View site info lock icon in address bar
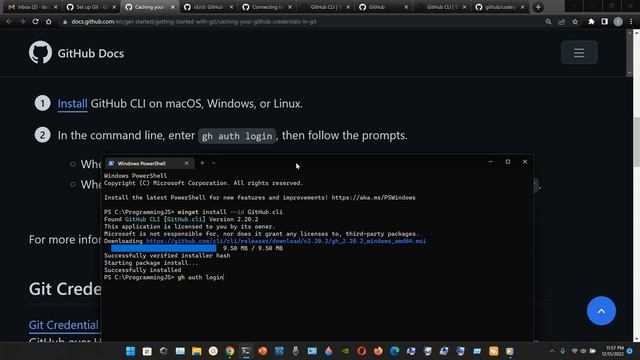The height and width of the screenshot is (360, 640). point(65,22)
